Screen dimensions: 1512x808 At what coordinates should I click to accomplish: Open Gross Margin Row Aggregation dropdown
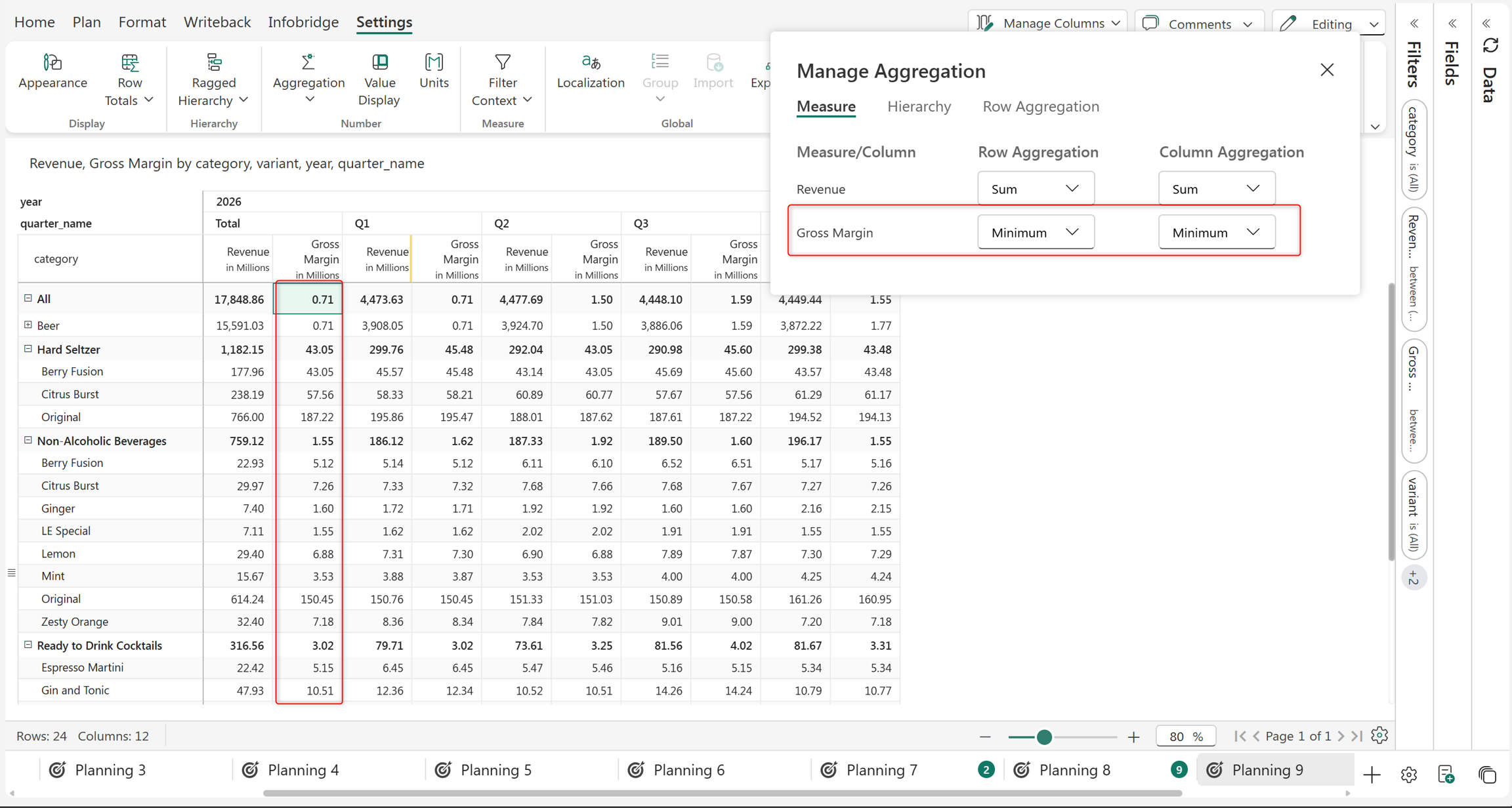click(1036, 232)
